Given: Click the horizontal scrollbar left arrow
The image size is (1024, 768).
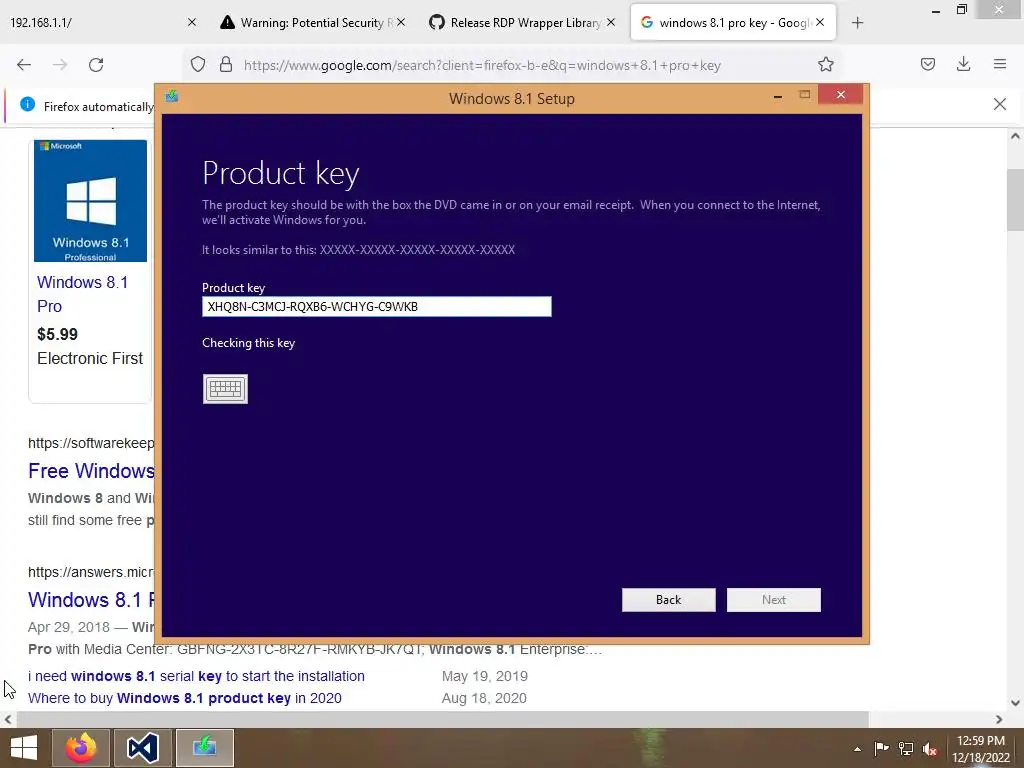Looking at the screenshot, I should 8,719.
